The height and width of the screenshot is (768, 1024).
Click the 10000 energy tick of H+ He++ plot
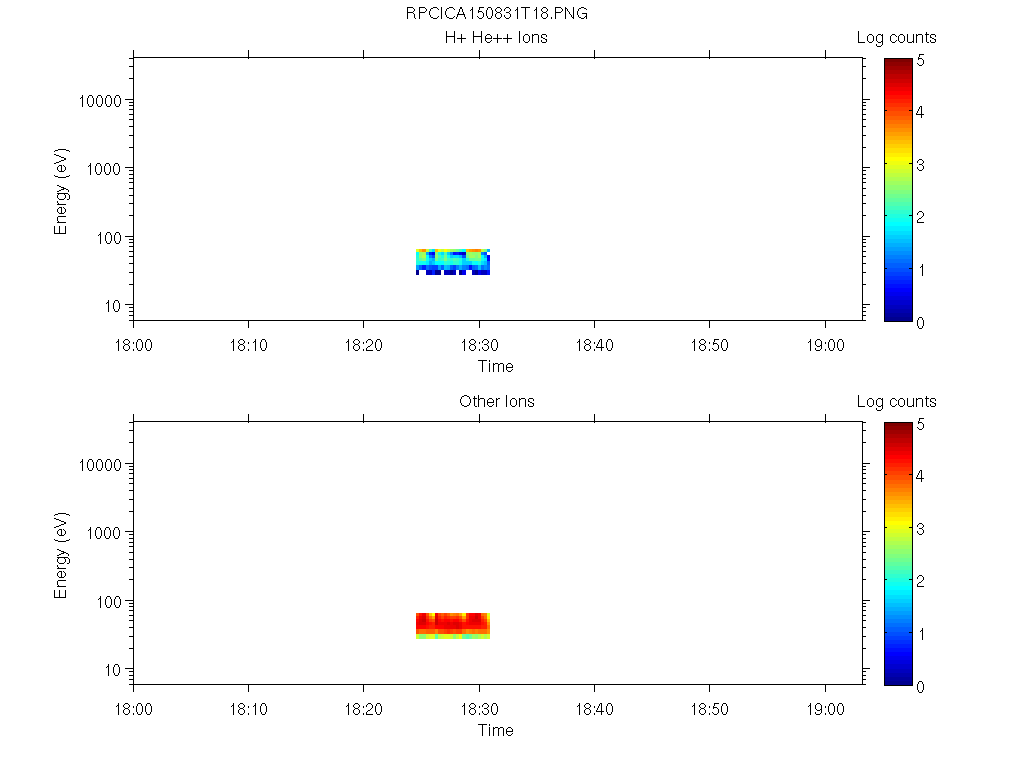click(x=100, y=101)
